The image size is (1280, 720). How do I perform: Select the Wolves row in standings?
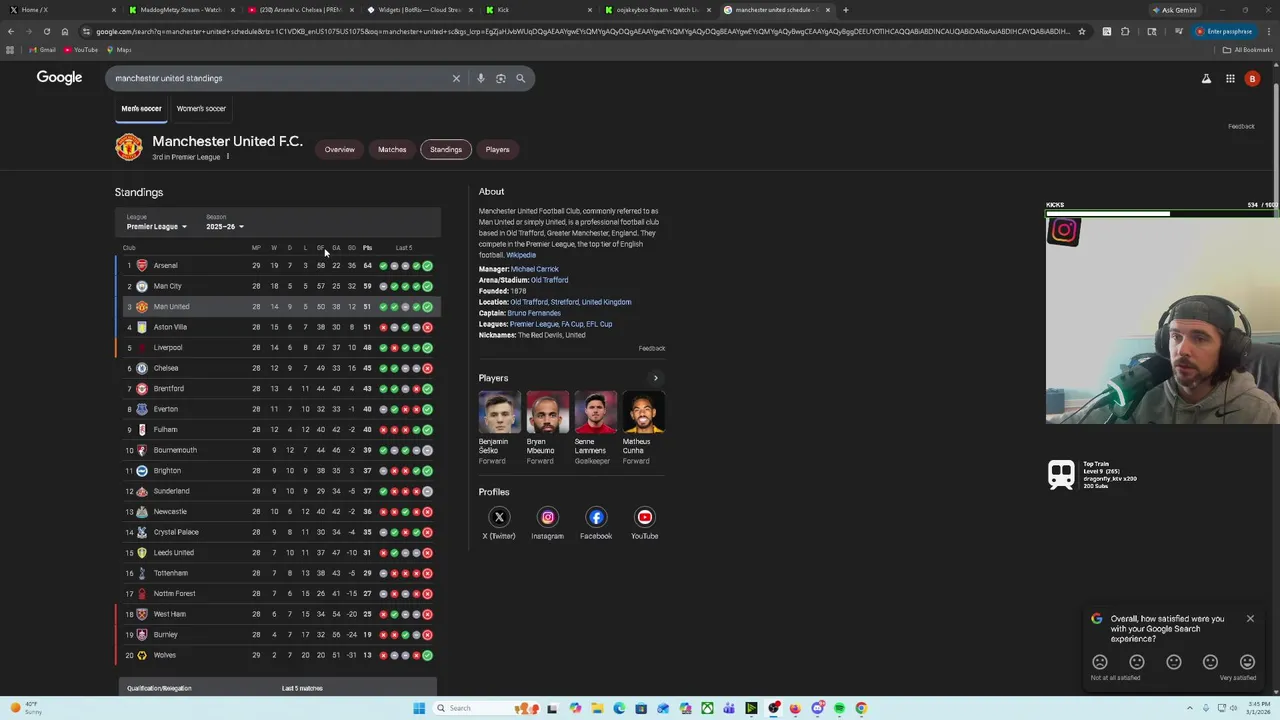click(278, 655)
